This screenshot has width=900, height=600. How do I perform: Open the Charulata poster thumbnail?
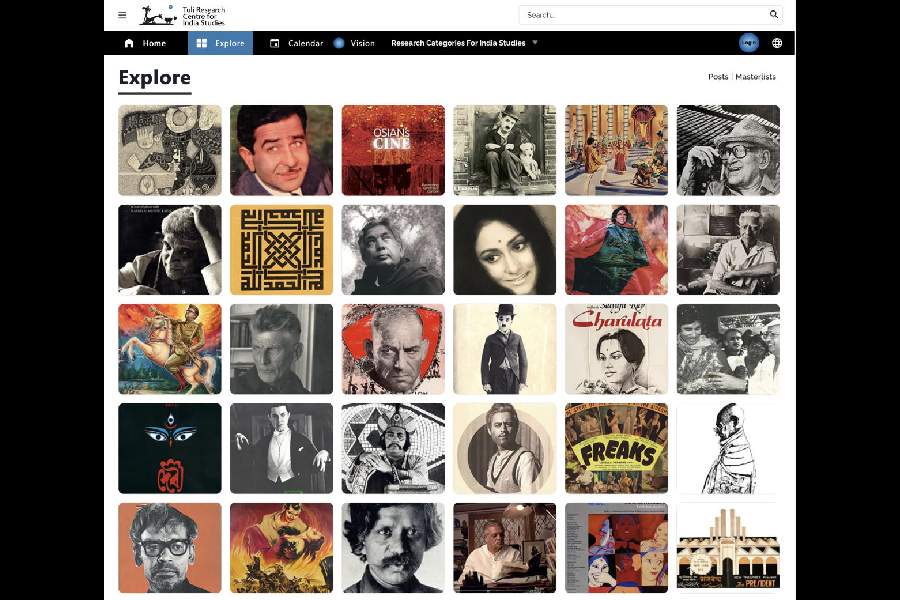pyautogui.click(x=616, y=349)
